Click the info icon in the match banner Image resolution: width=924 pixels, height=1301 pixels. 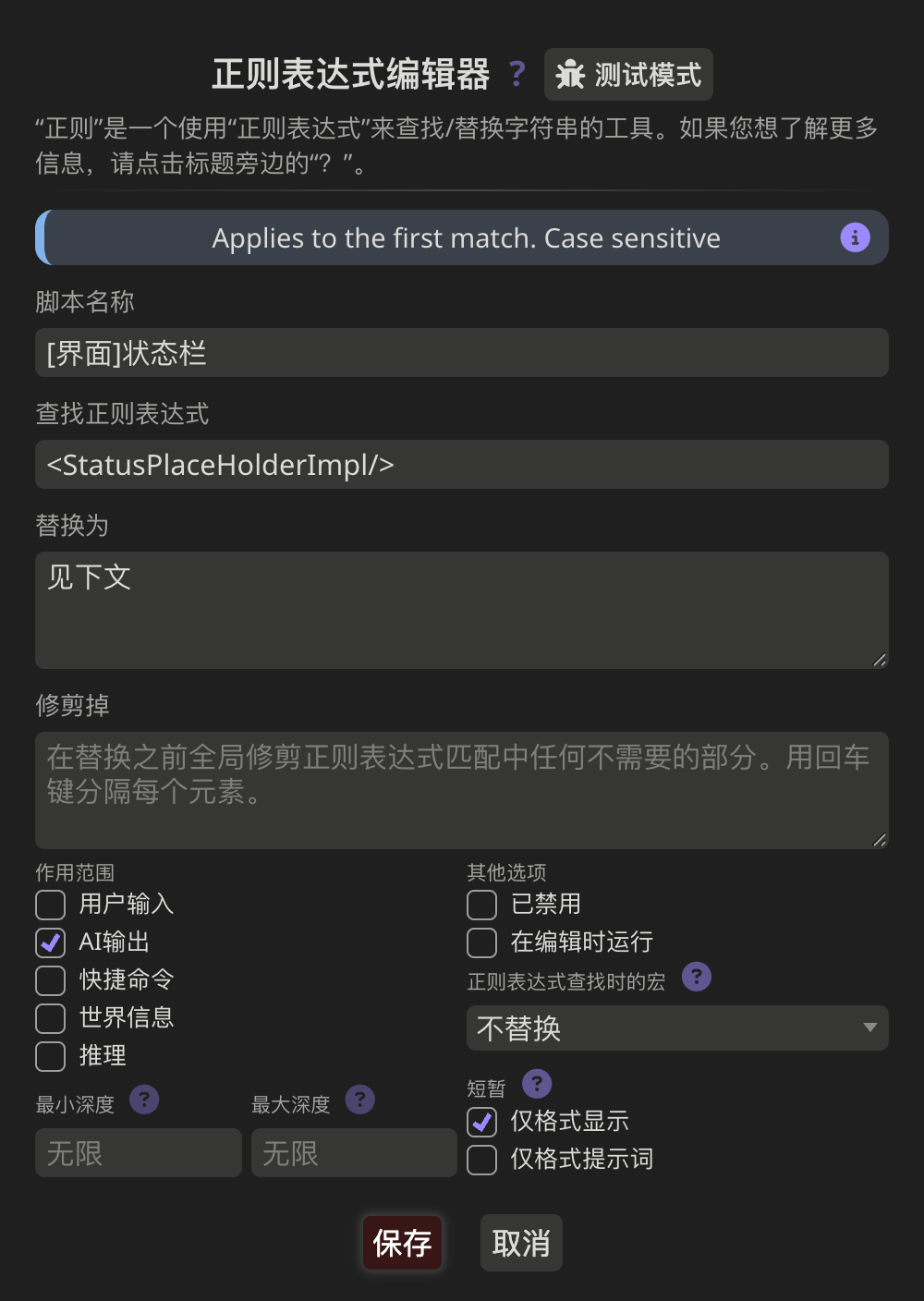[855, 237]
